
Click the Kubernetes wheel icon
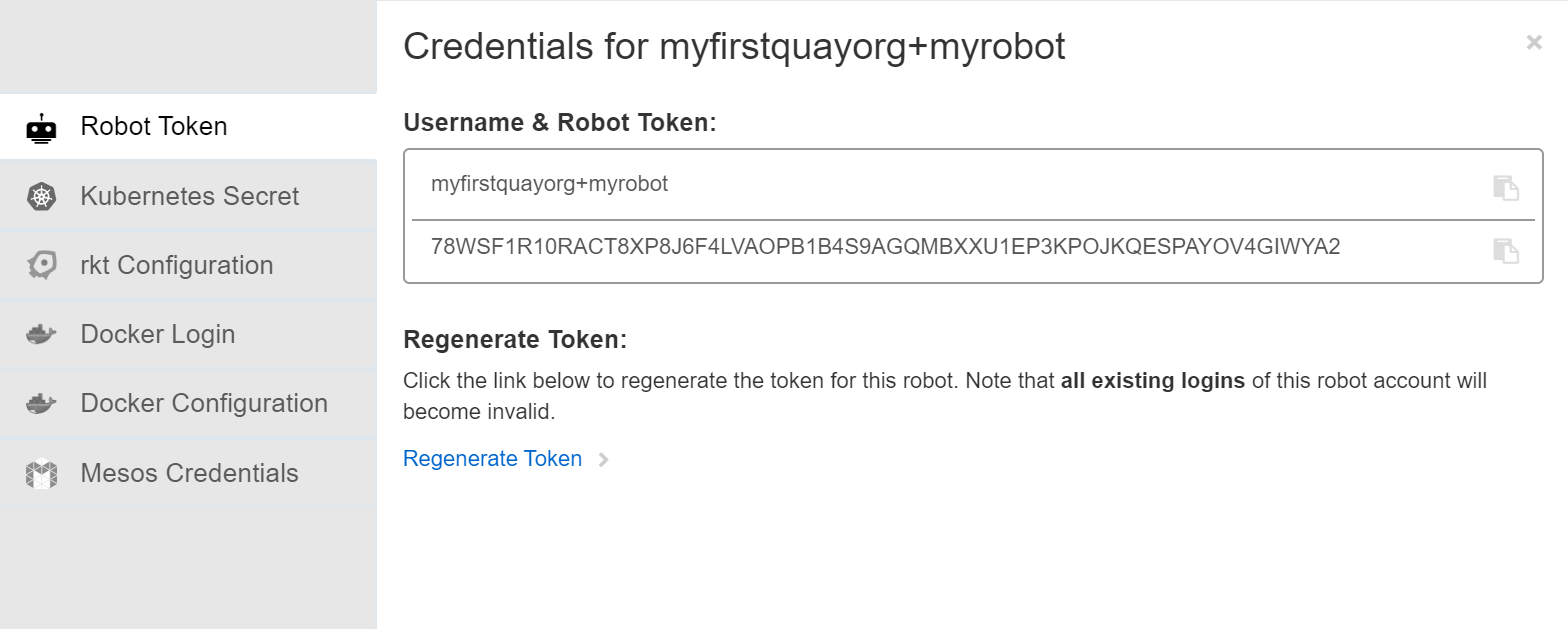pyautogui.click(x=41, y=197)
